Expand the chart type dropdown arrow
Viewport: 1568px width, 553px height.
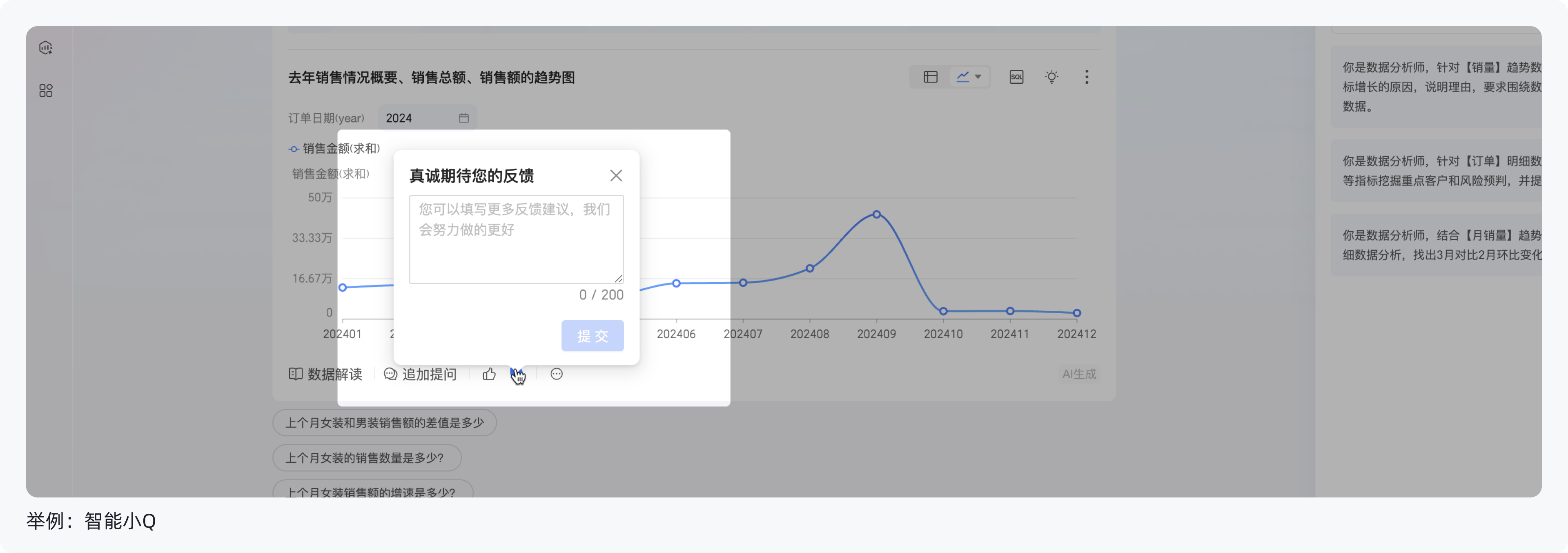point(979,77)
